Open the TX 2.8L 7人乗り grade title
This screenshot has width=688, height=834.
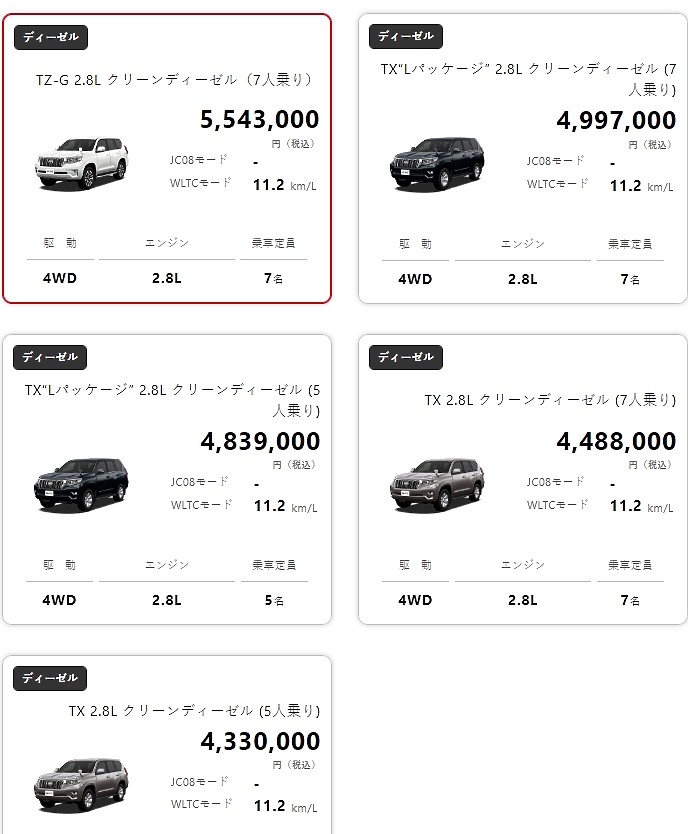[550, 400]
